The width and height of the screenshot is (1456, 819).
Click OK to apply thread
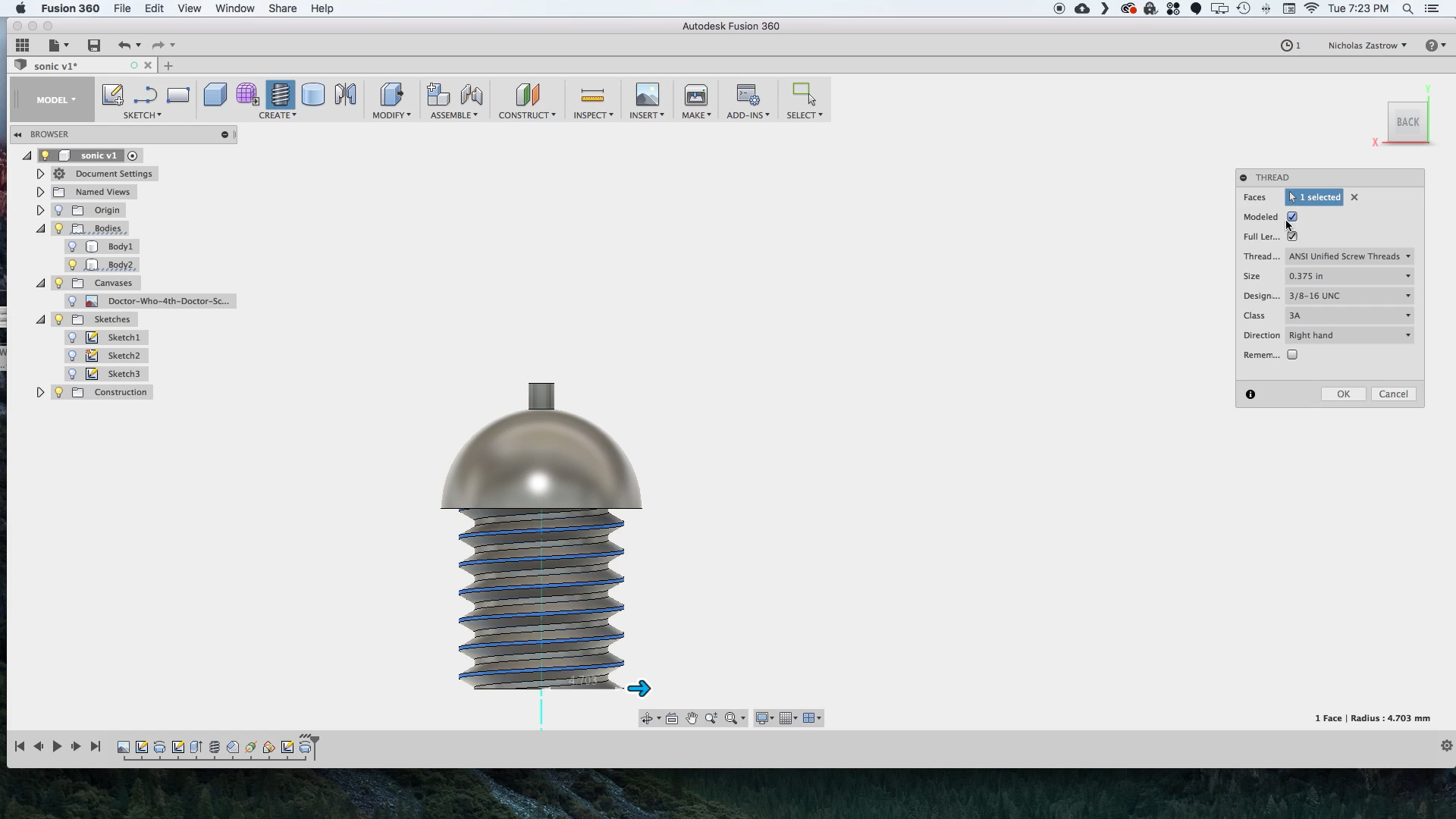(1343, 393)
